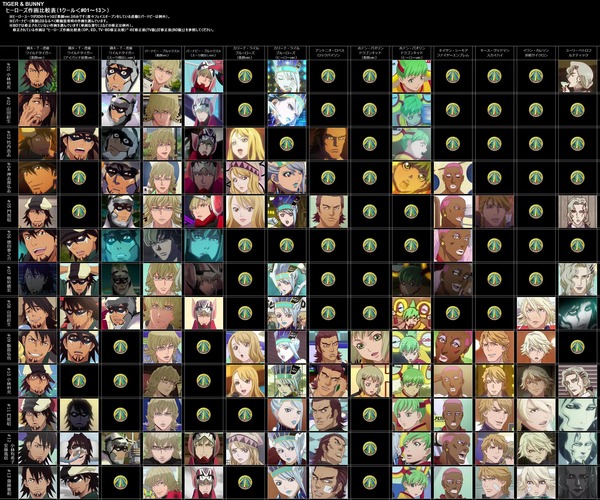Click the row #12 Wild Tiger suit thumbnail
Image resolution: width=600 pixels, height=500 pixels.
(x=121, y=448)
